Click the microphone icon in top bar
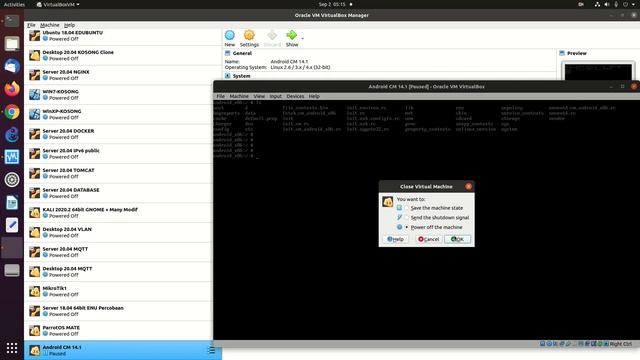Image resolution: width=640 pixels, height=360 pixels. click(x=616, y=4)
